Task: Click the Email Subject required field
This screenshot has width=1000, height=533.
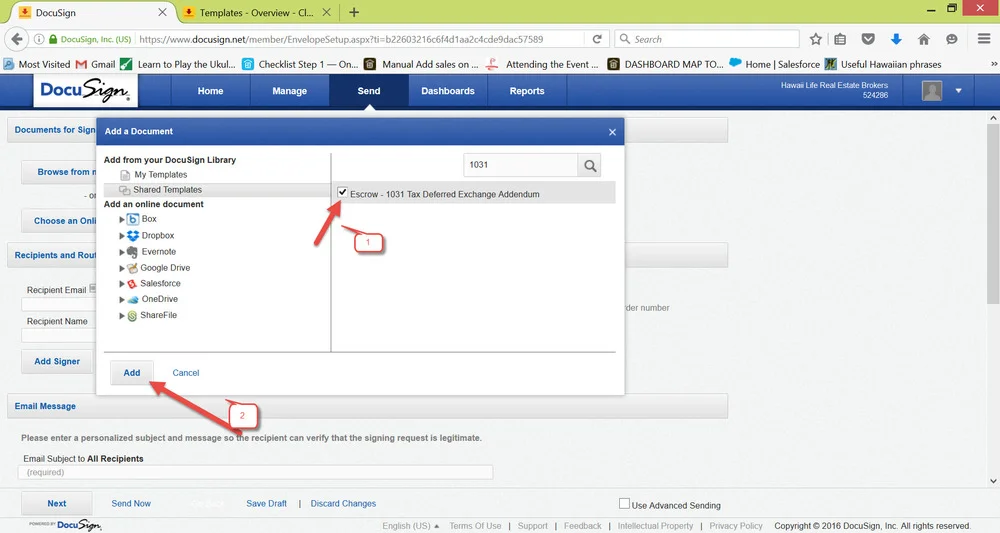Action: click(x=255, y=472)
